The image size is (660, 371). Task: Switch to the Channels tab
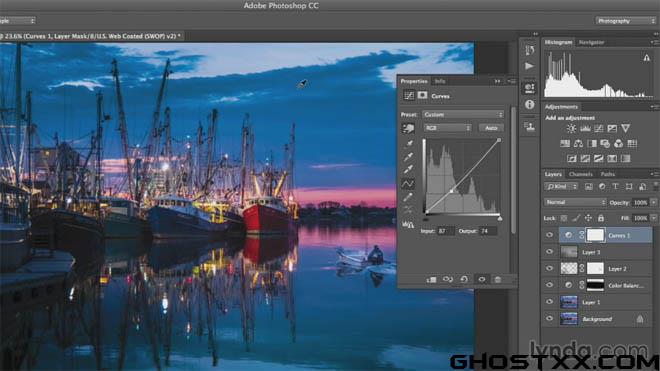point(580,174)
